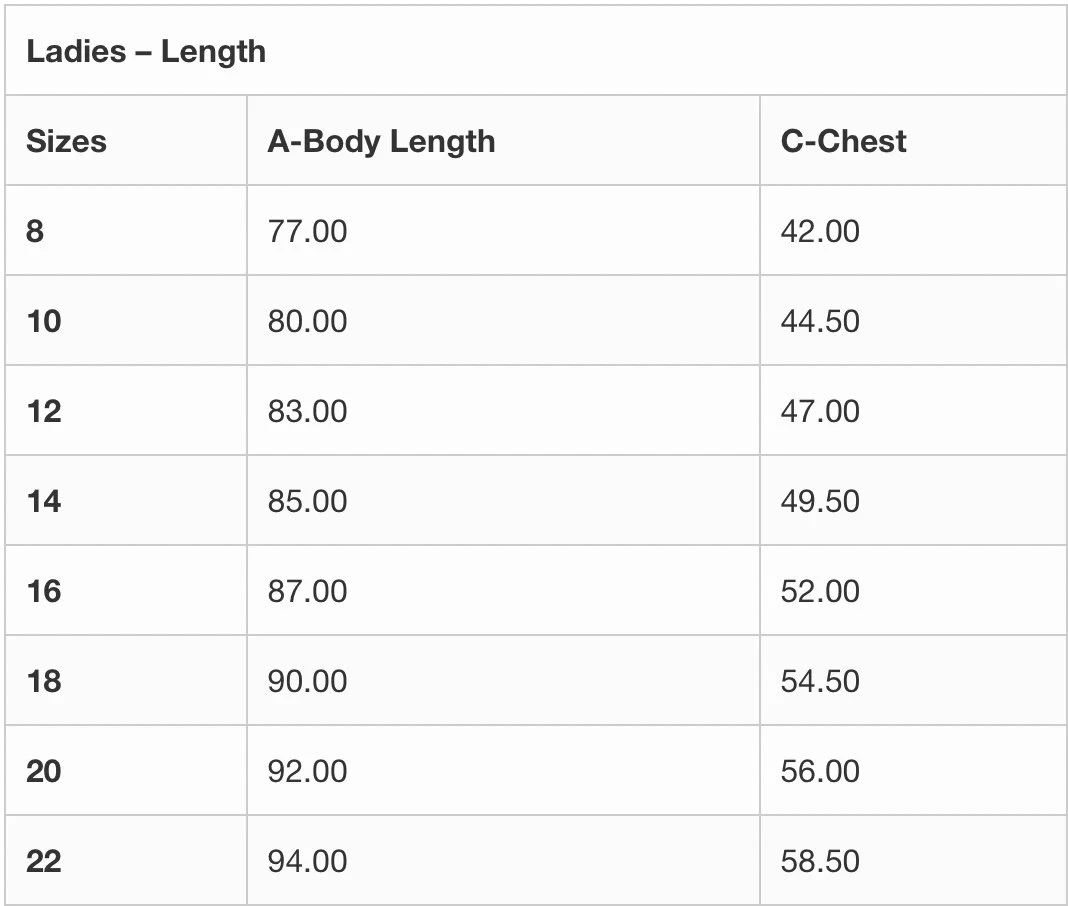Click the size 18 row label
Image resolution: width=1068 pixels, height=906 pixels.
43,681
